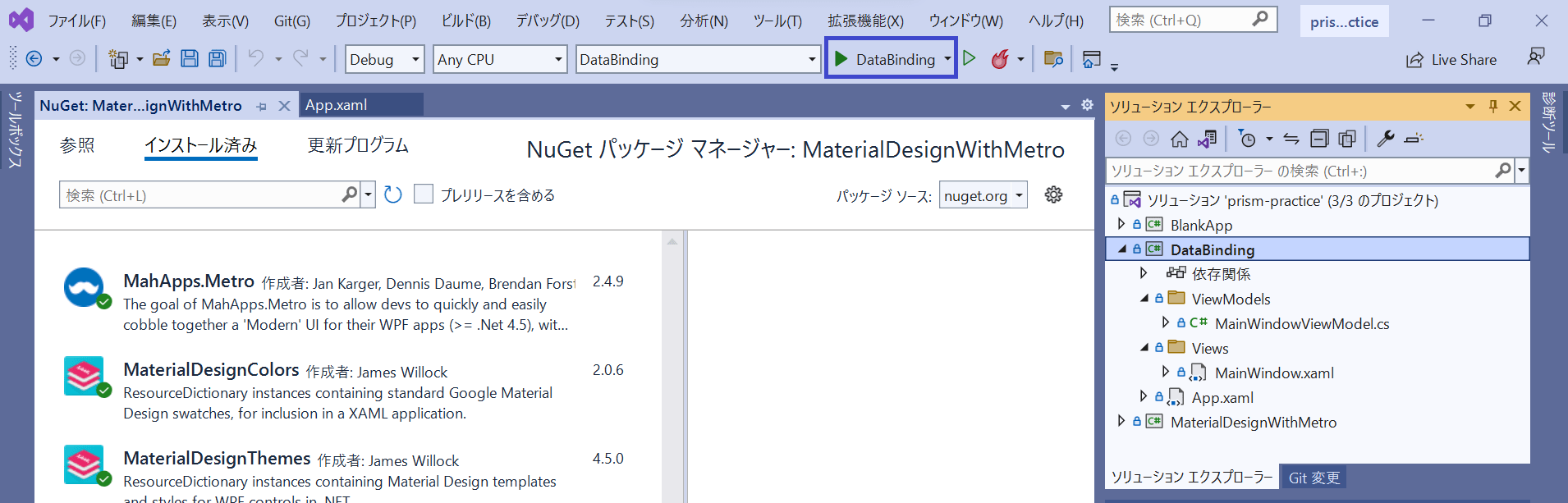Select the MaterialDesignColors package entry
Screen dimensions: 1568x503
click(345, 391)
